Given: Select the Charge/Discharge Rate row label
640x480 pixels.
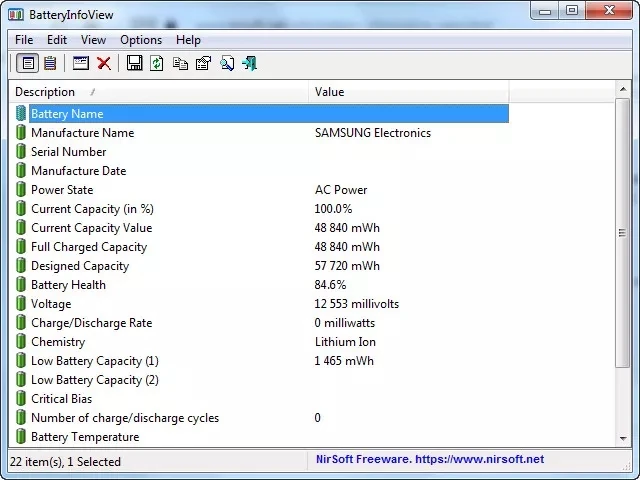Looking at the screenshot, I should pos(91,323).
